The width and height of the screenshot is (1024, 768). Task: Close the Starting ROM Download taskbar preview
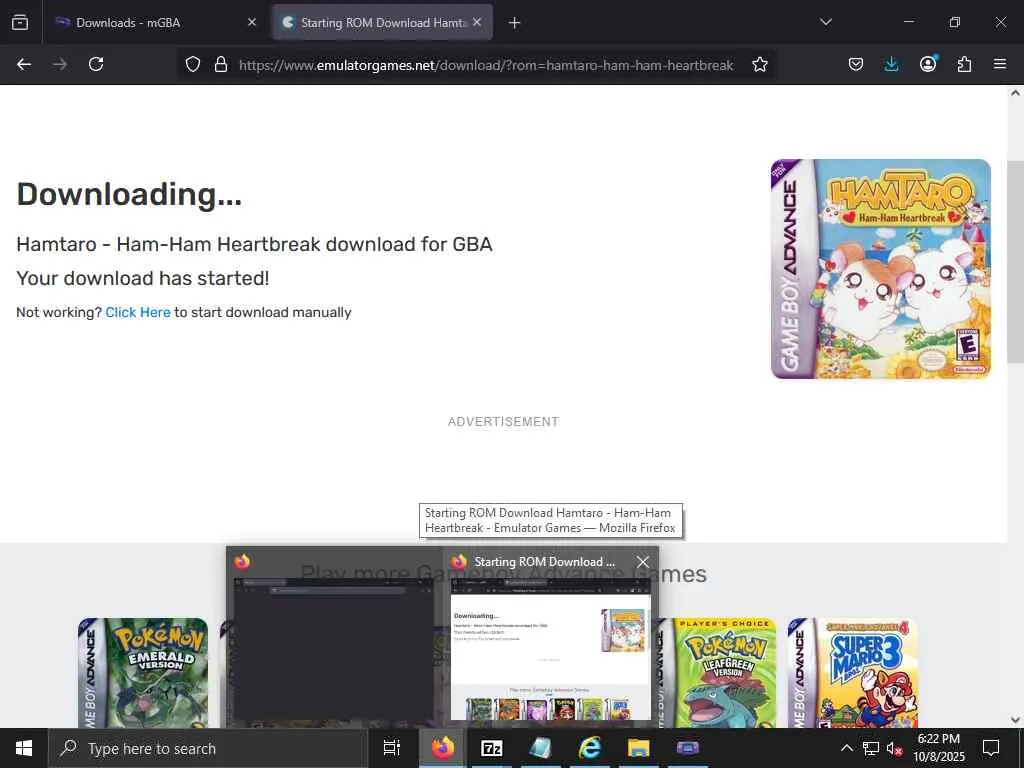pos(643,562)
